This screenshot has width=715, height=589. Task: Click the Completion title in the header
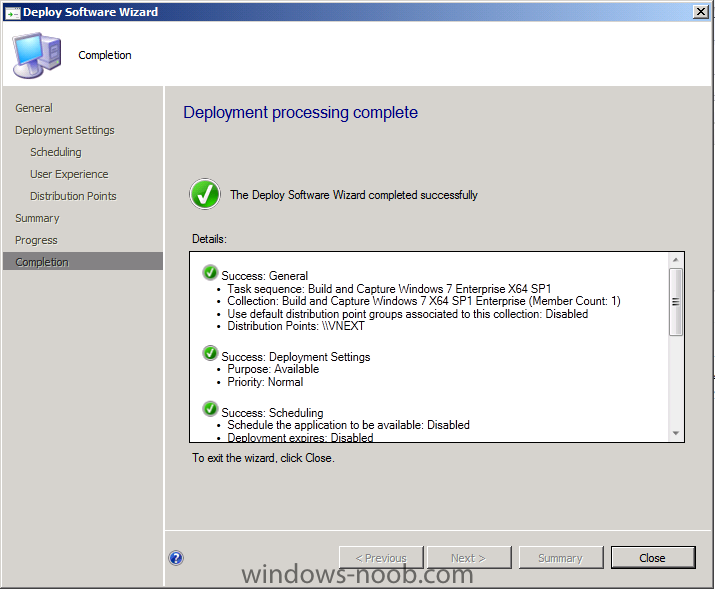(105, 55)
